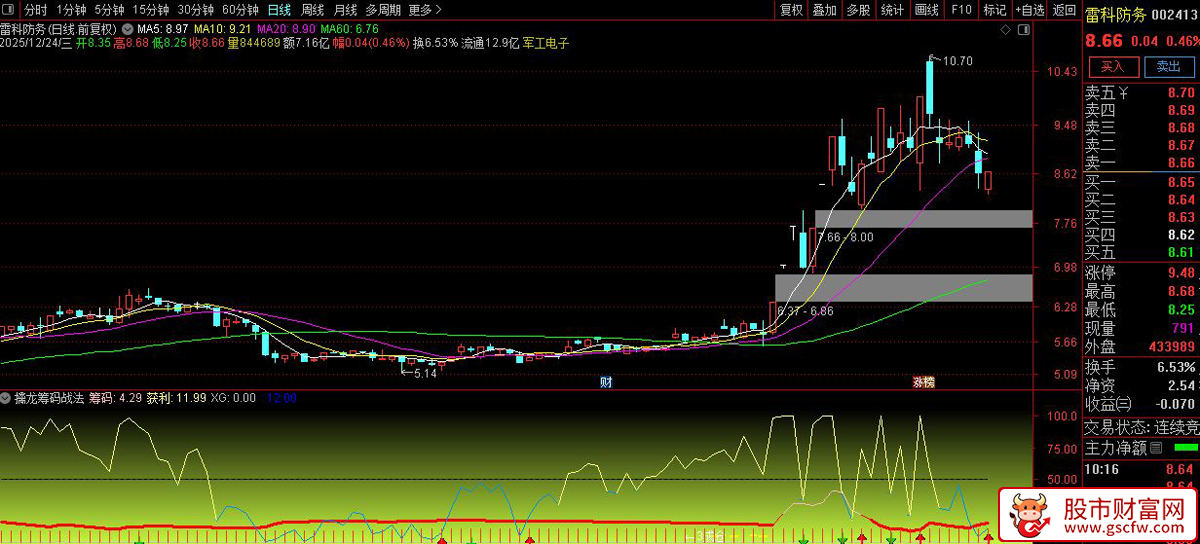
Task: Open the 画线 drawing tools
Action: click(927, 10)
